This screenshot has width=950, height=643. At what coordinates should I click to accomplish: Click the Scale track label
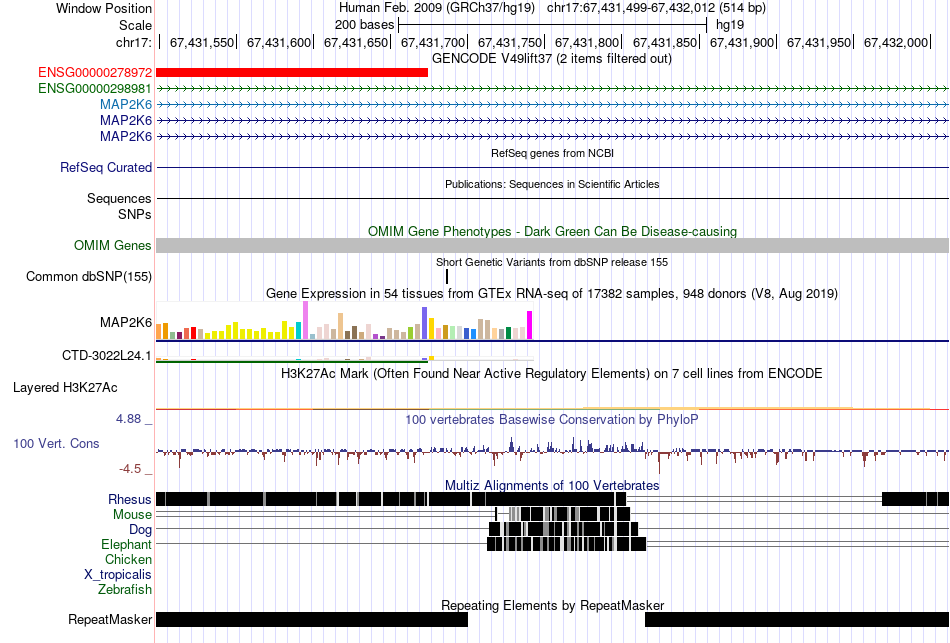point(135,25)
